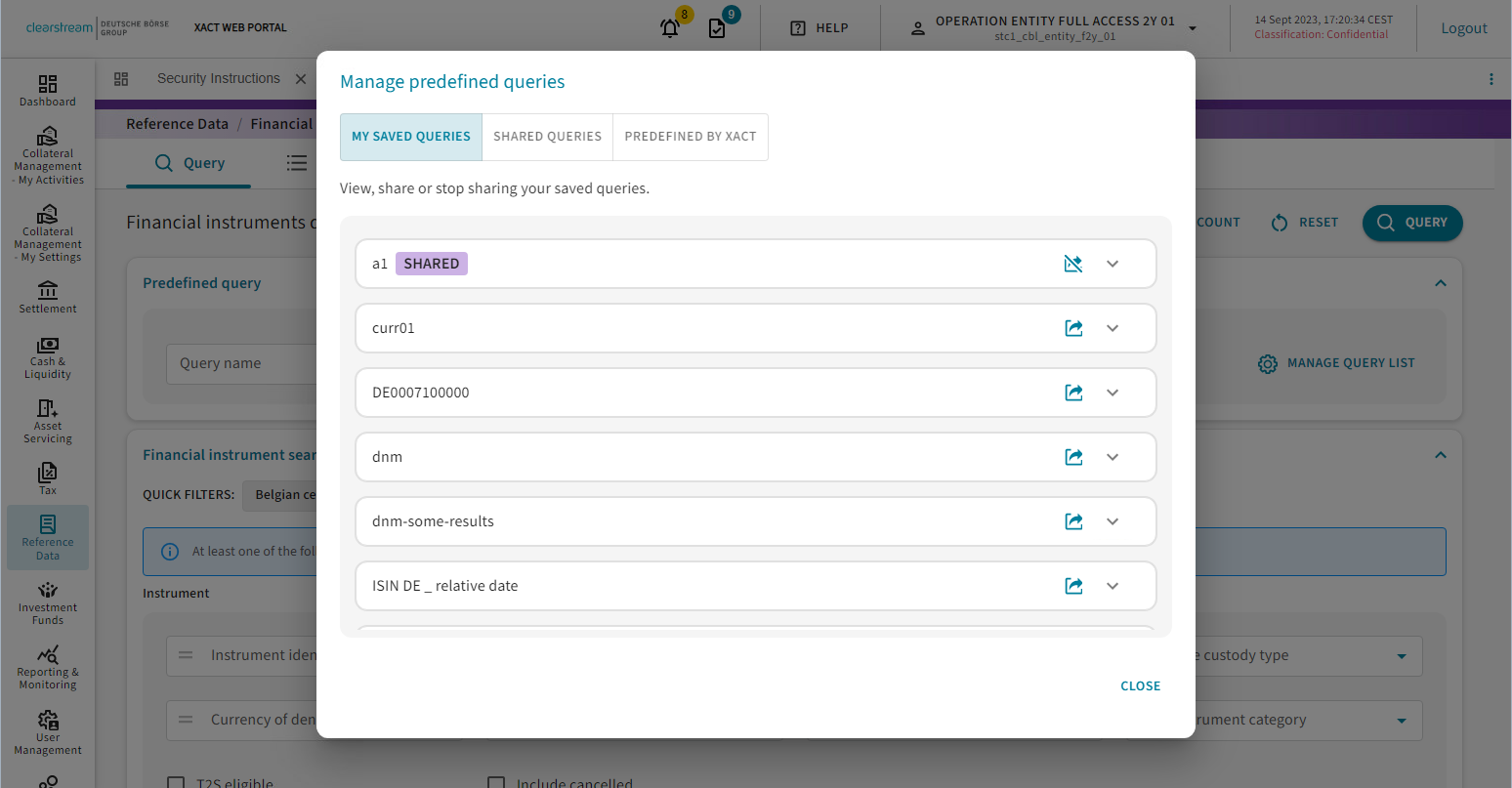The image size is (1512, 788).
Task: Open the tasks clipboard icon
Action: 717,28
